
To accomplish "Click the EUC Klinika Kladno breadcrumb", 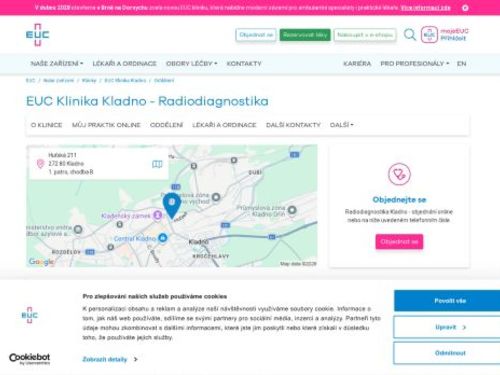I will pos(125,80).
